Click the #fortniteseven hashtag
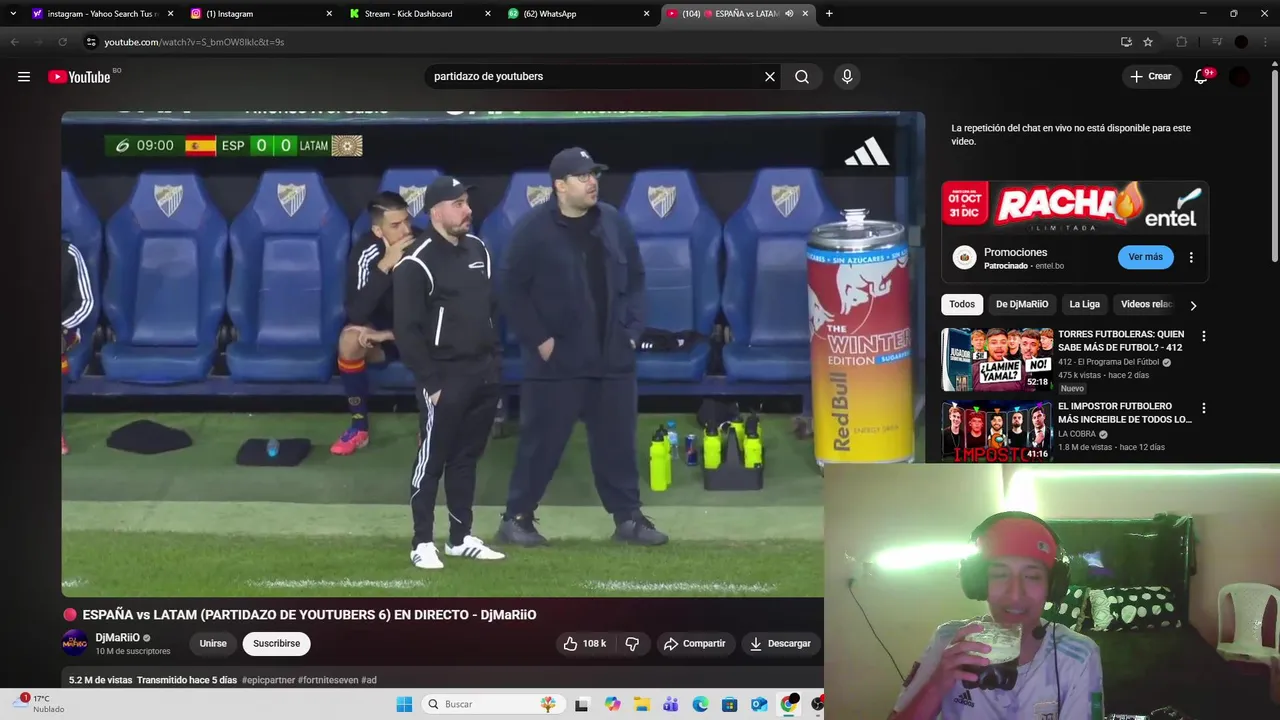Screen dimensions: 1280x720 click(x=328, y=680)
